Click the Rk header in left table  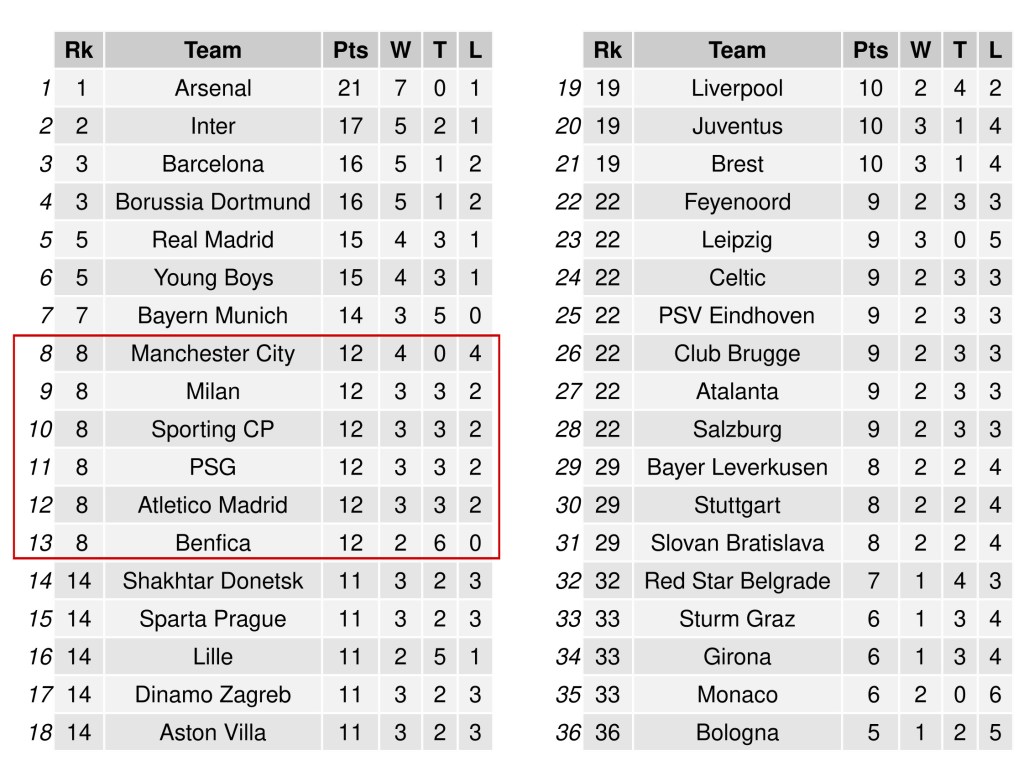tap(79, 50)
